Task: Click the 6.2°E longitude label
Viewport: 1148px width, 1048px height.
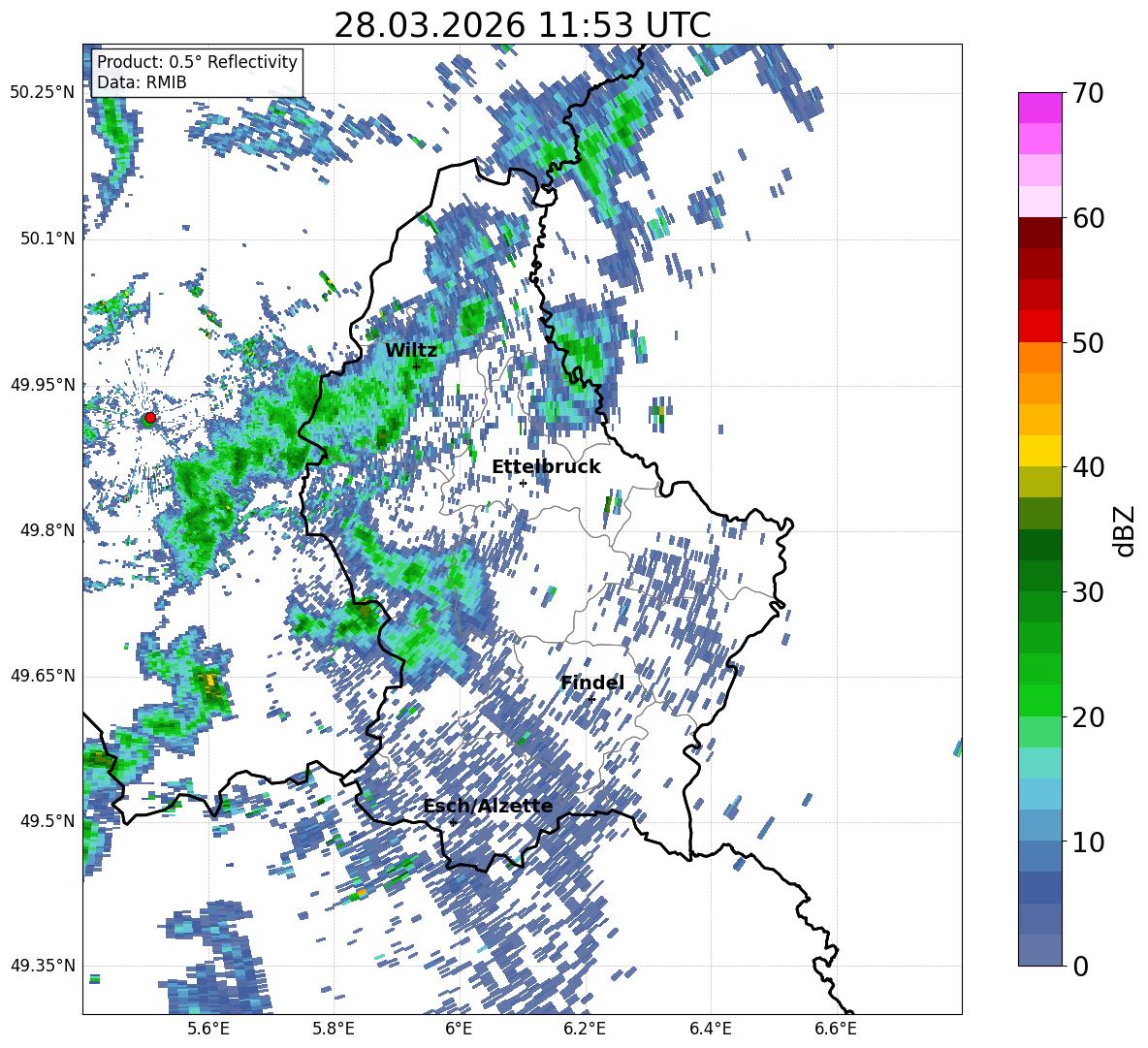Action: pyautogui.click(x=585, y=1029)
